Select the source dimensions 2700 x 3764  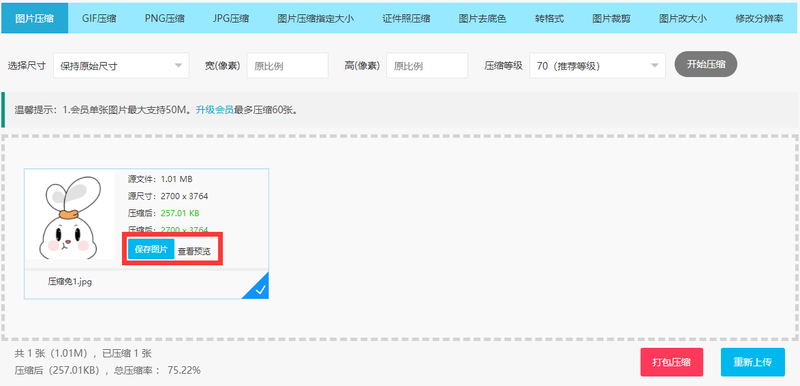pos(184,196)
